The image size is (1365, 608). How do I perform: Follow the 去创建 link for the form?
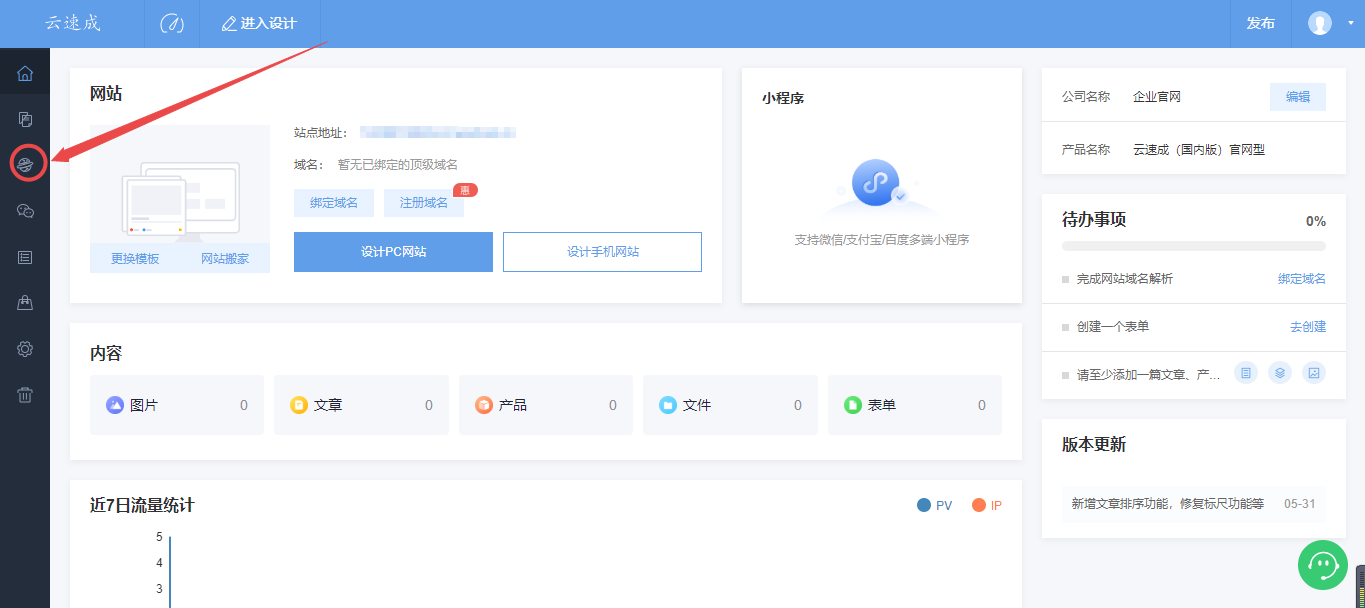(x=1307, y=327)
